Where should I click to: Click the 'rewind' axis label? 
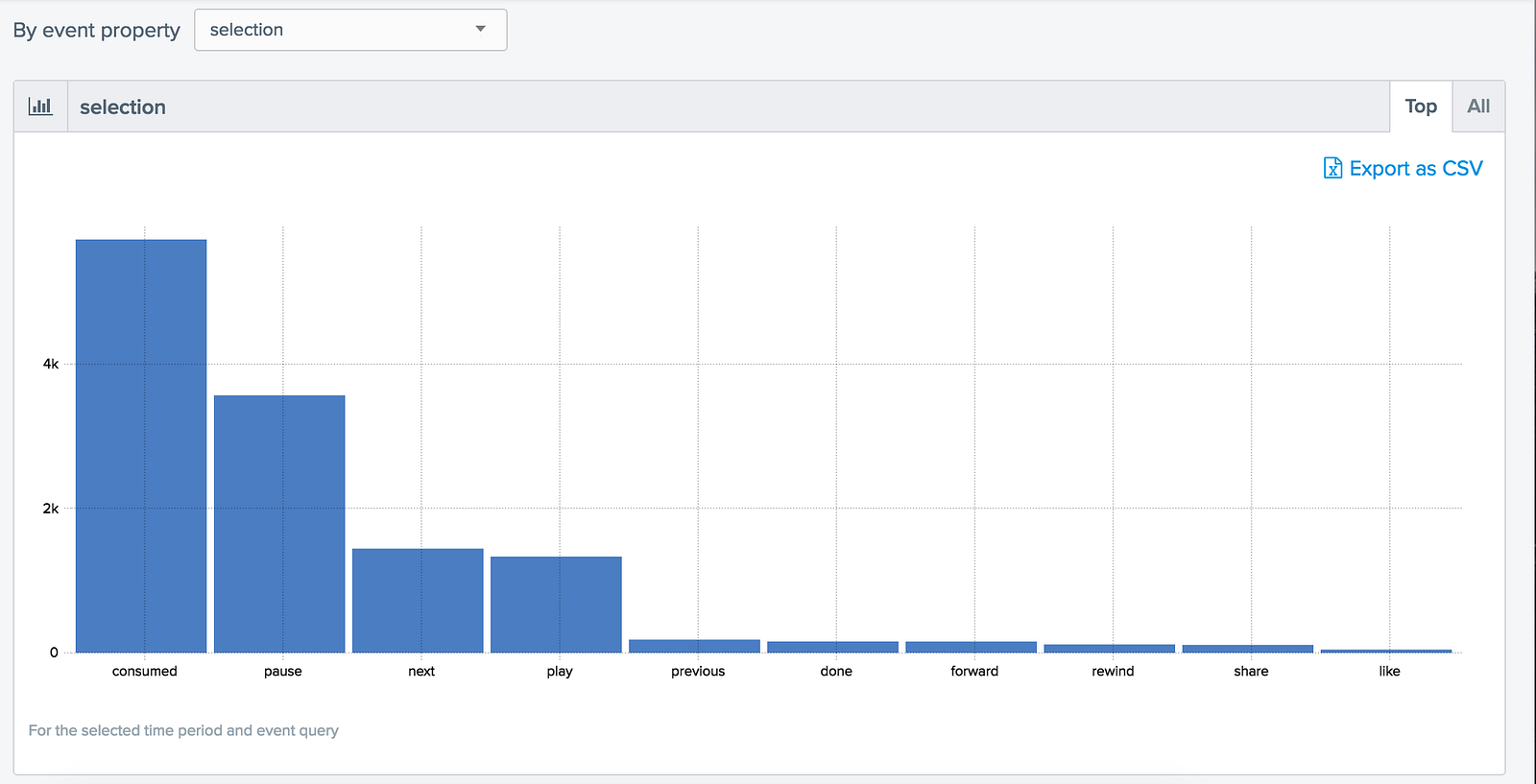coord(1113,671)
